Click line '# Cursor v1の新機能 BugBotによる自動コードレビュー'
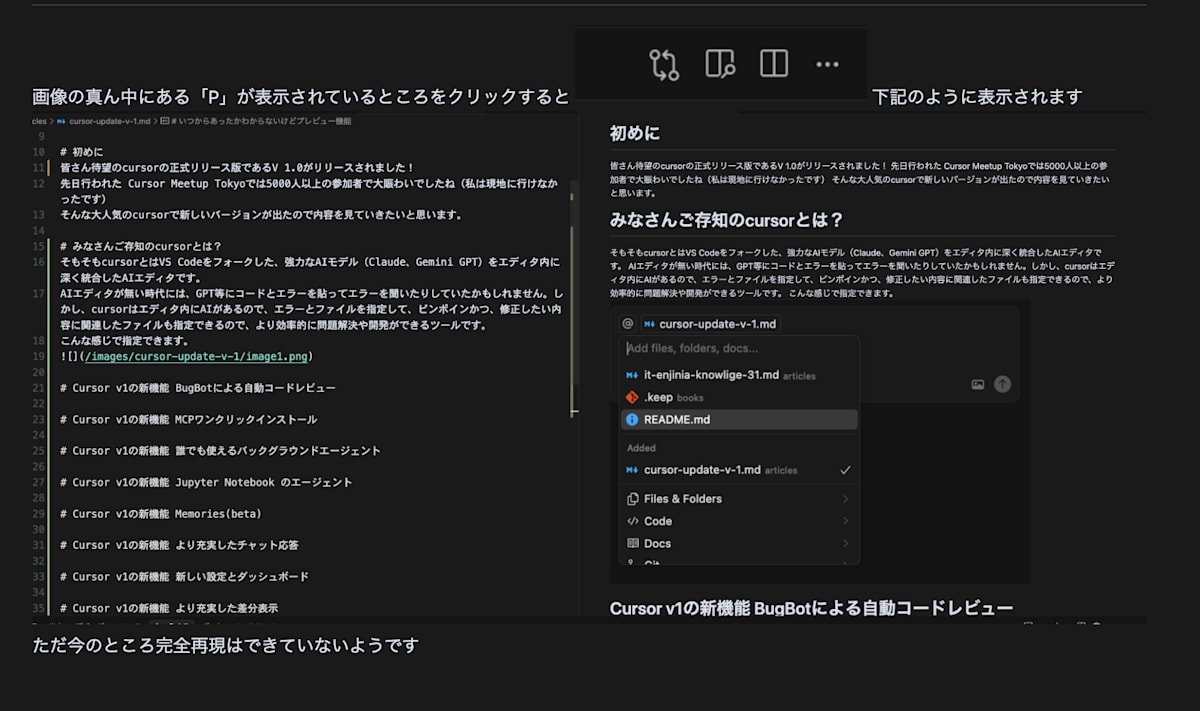 [197, 388]
